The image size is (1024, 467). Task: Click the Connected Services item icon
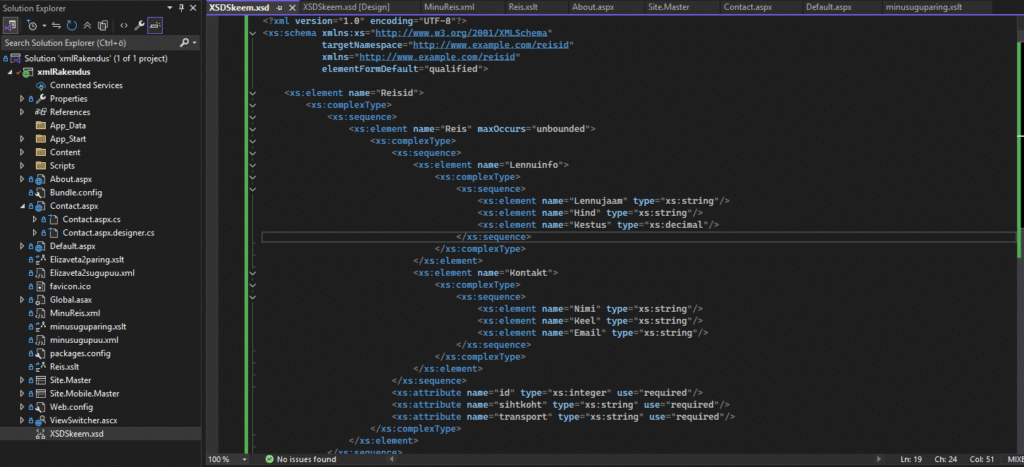click(x=40, y=85)
